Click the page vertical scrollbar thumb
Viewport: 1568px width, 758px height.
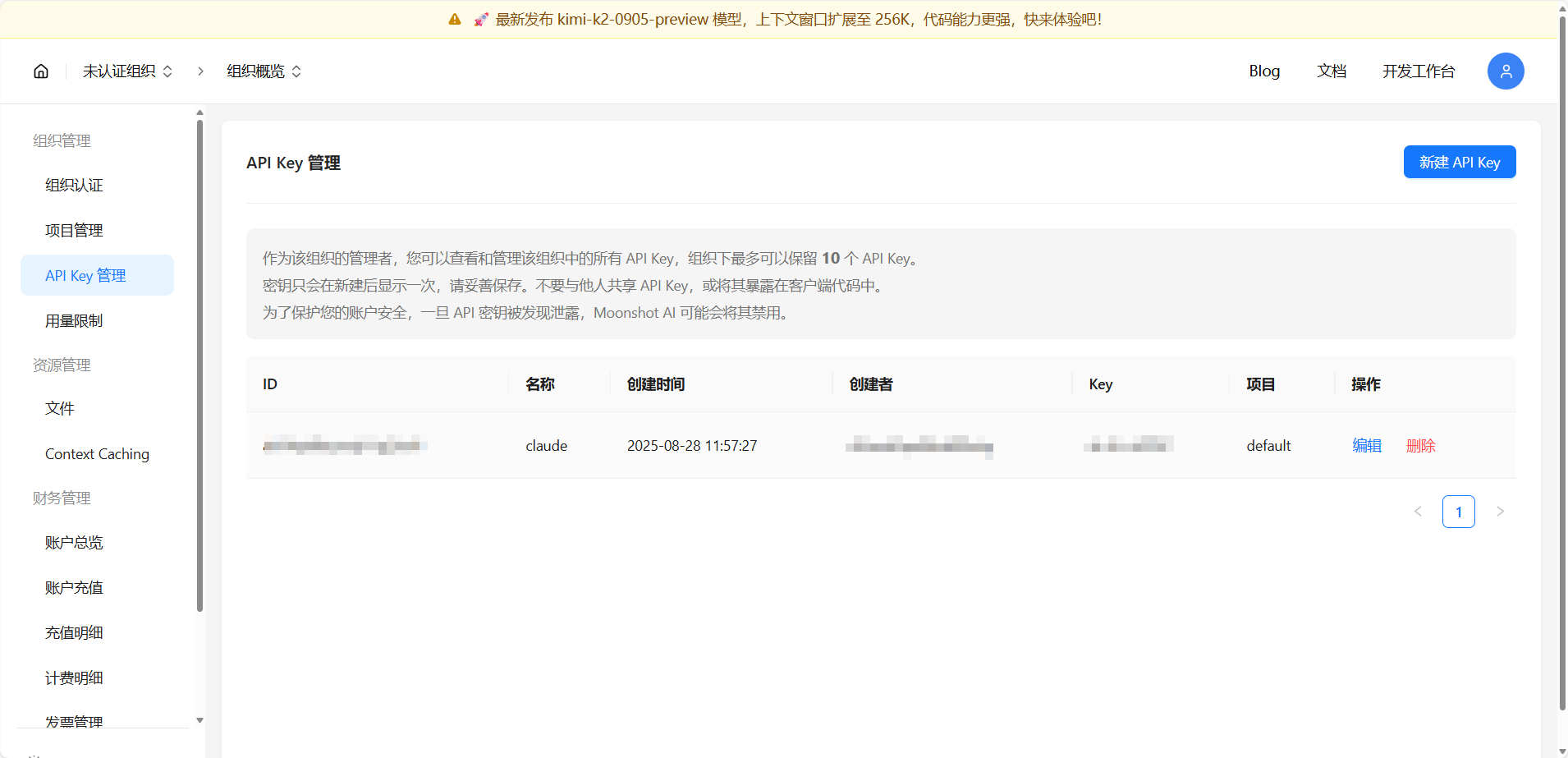(x=1562, y=361)
